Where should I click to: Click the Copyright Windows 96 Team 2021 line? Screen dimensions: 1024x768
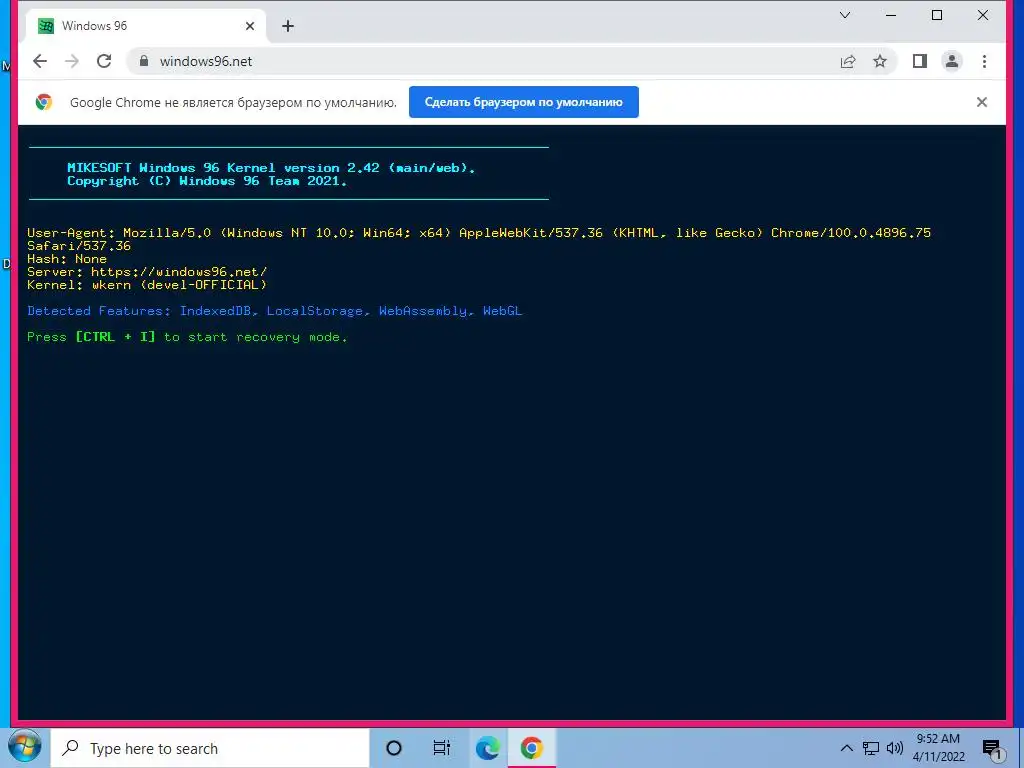click(206, 181)
